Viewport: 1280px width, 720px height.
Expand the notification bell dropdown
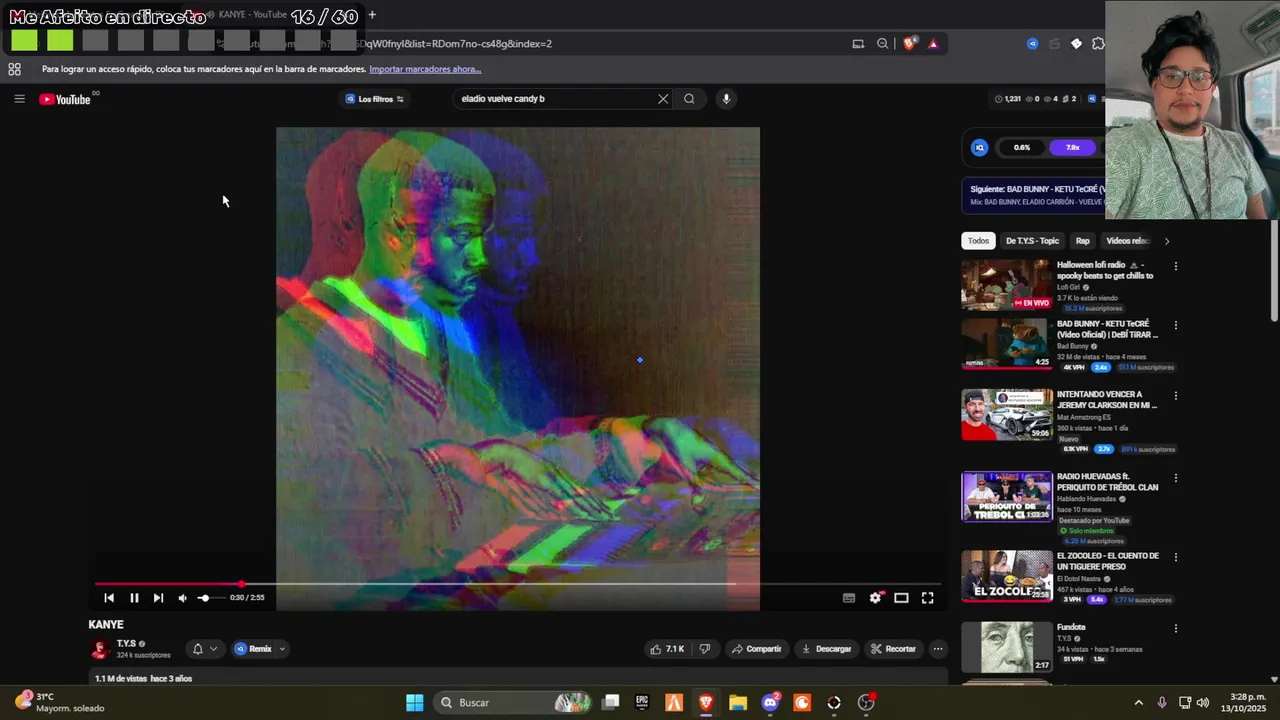(x=204, y=649)
